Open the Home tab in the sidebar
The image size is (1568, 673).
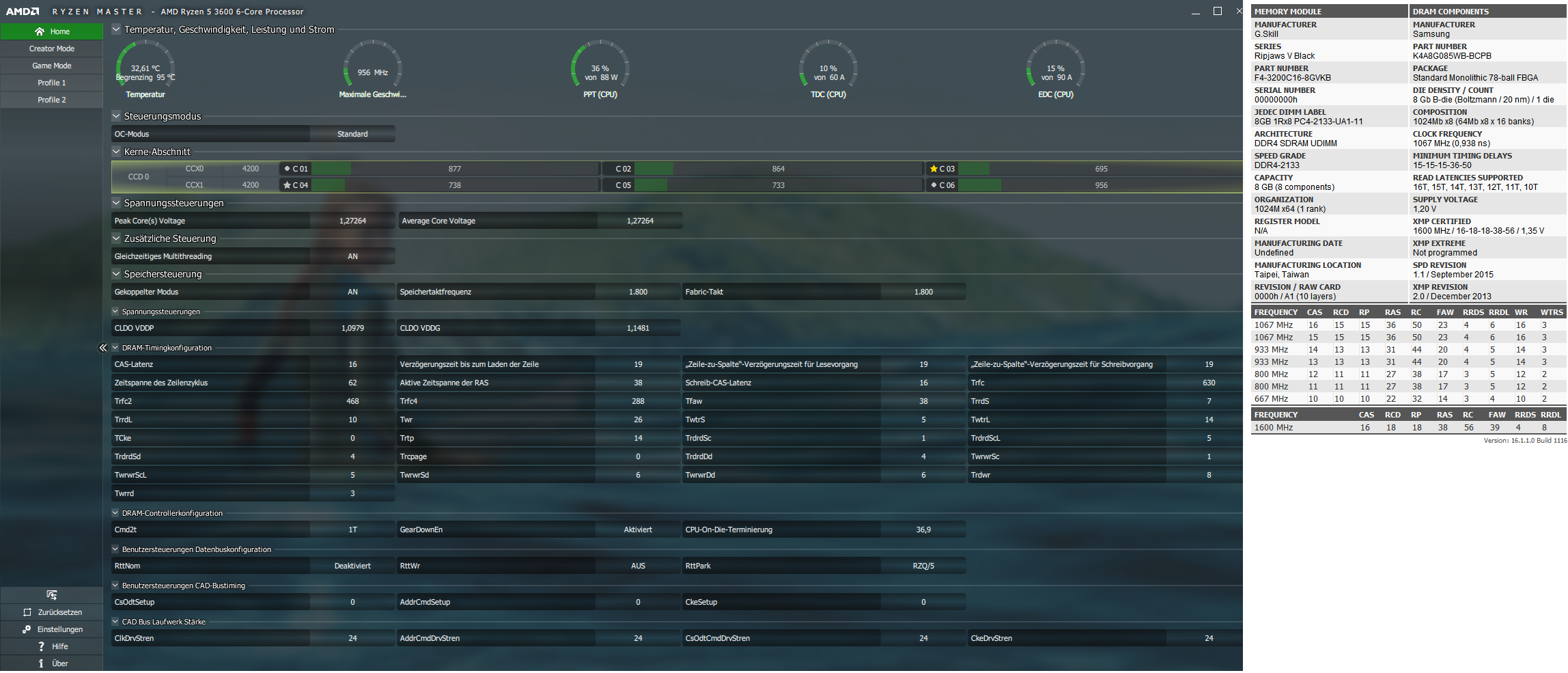tap(52, 31)
